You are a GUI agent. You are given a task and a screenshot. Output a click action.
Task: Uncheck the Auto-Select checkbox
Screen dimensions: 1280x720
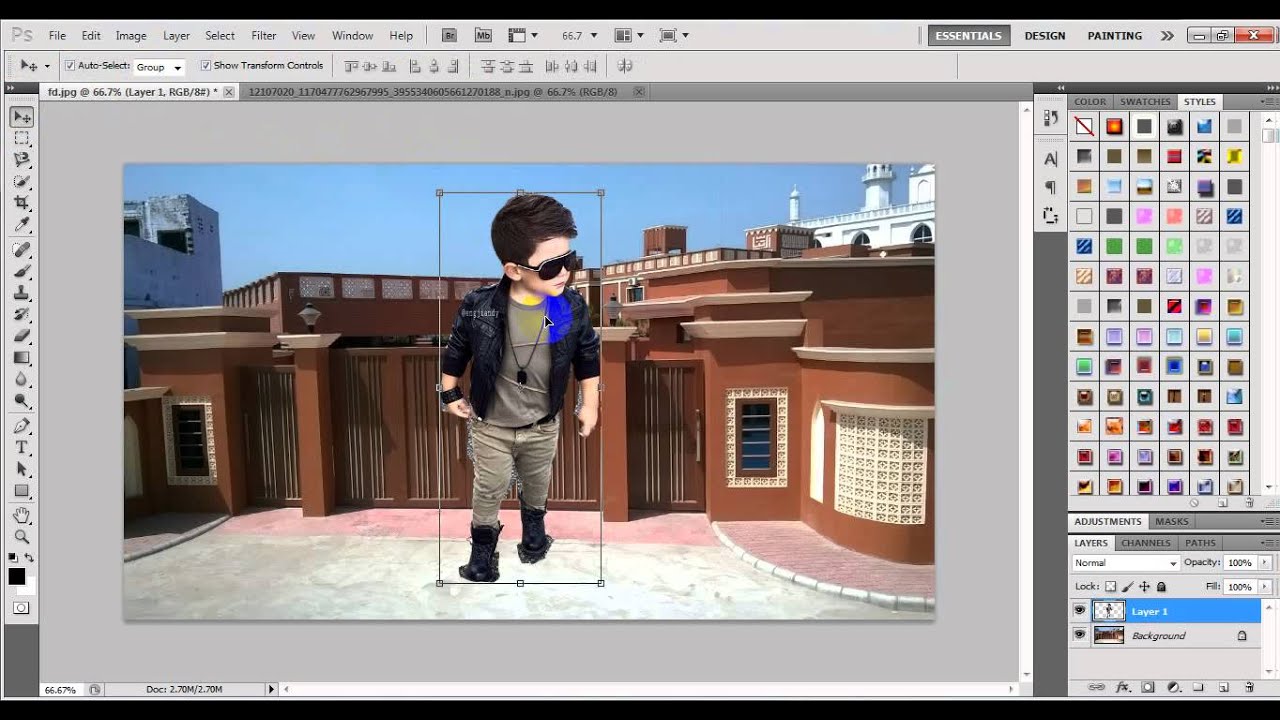pyautogui.click(x=70, y=66)
